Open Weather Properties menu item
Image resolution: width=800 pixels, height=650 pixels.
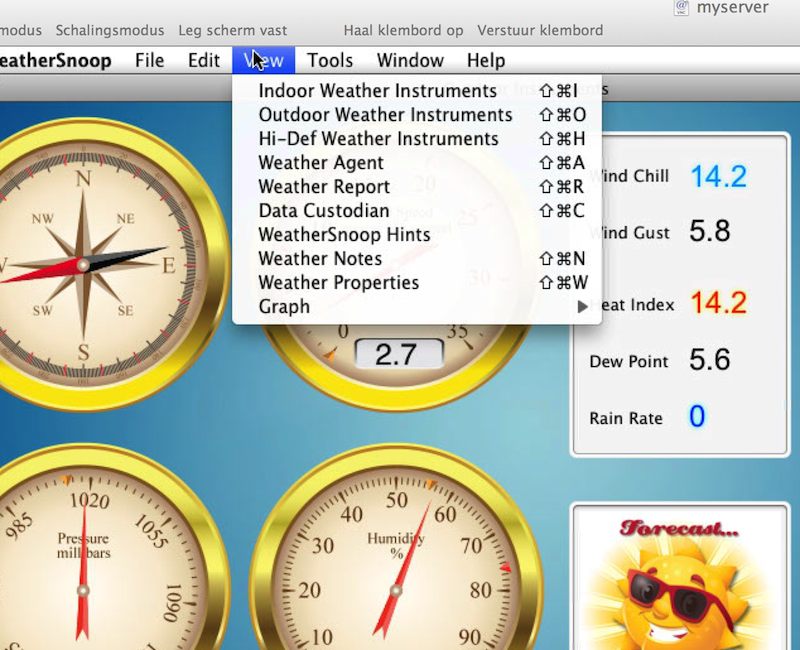click(x=417, y=283)
